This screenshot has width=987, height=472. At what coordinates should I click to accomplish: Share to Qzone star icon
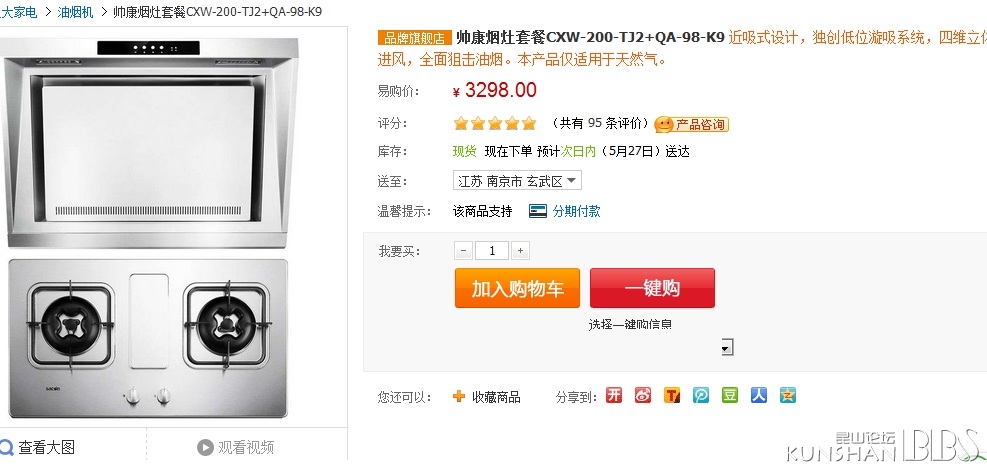click(x=787, y=395)
